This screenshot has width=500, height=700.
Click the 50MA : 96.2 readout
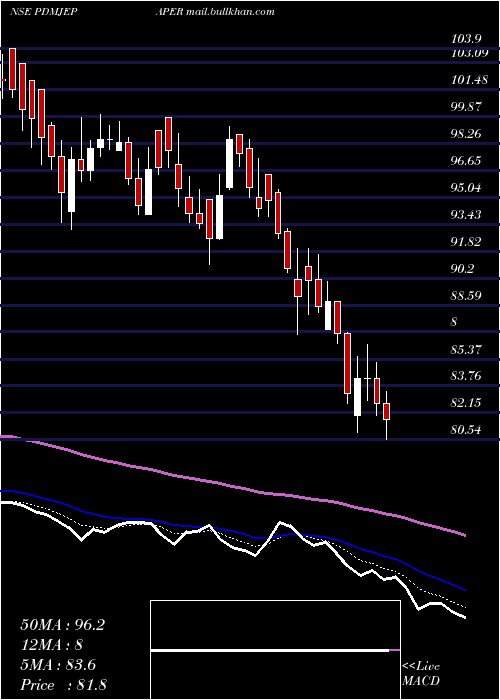point(62,625)
